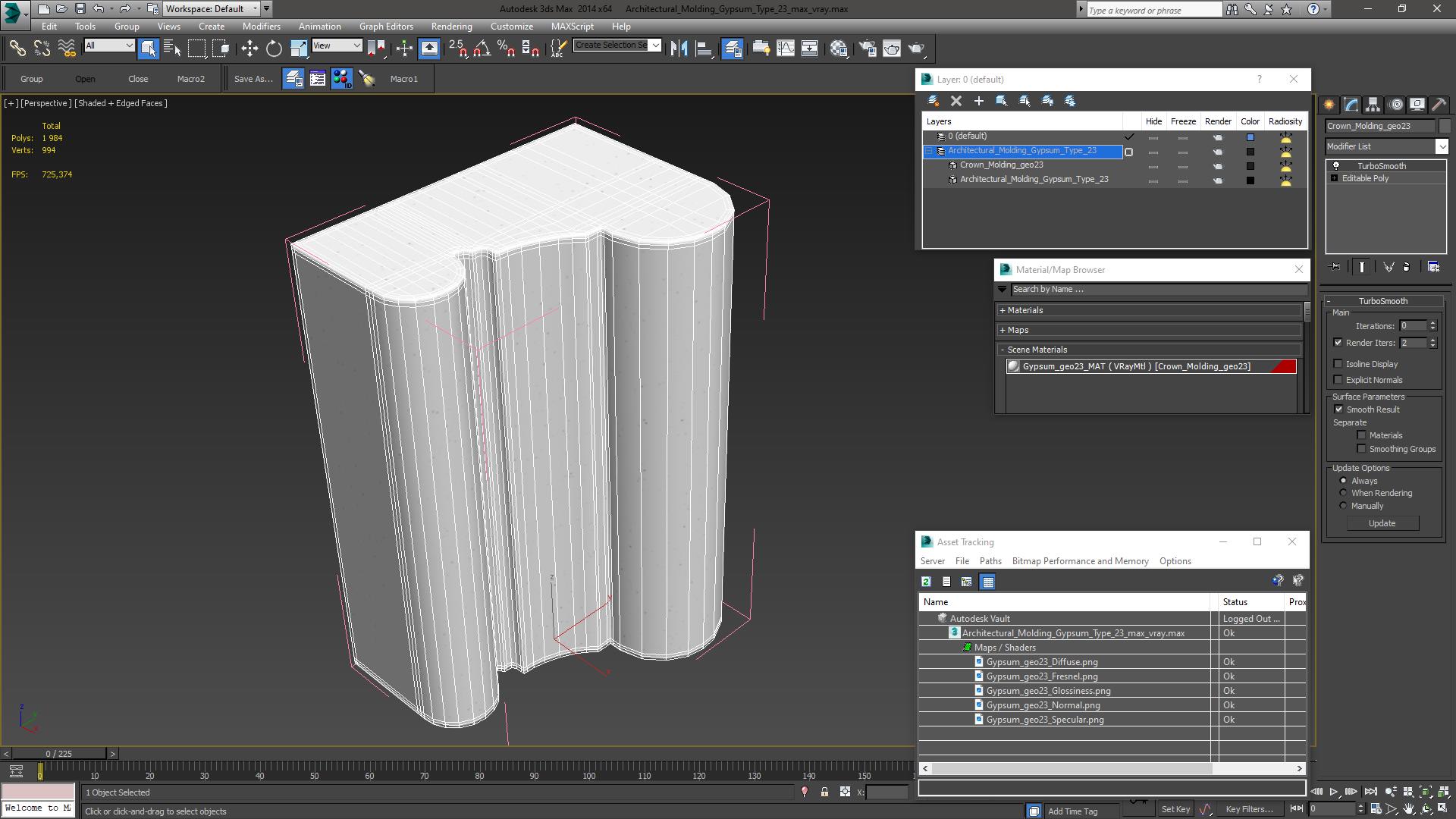Open the Rendering menu
The image size is (1456, 819).
[x=451, y=27]
